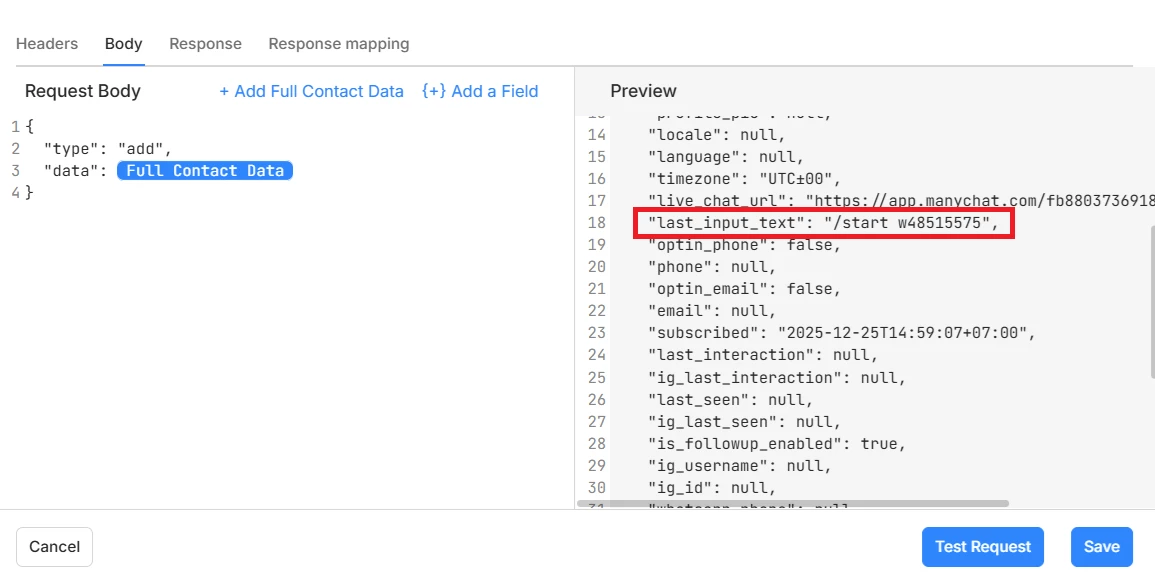Switch to the Headers tab
This screenshot has width=1155, height=574.
click(x=47, y=44)
